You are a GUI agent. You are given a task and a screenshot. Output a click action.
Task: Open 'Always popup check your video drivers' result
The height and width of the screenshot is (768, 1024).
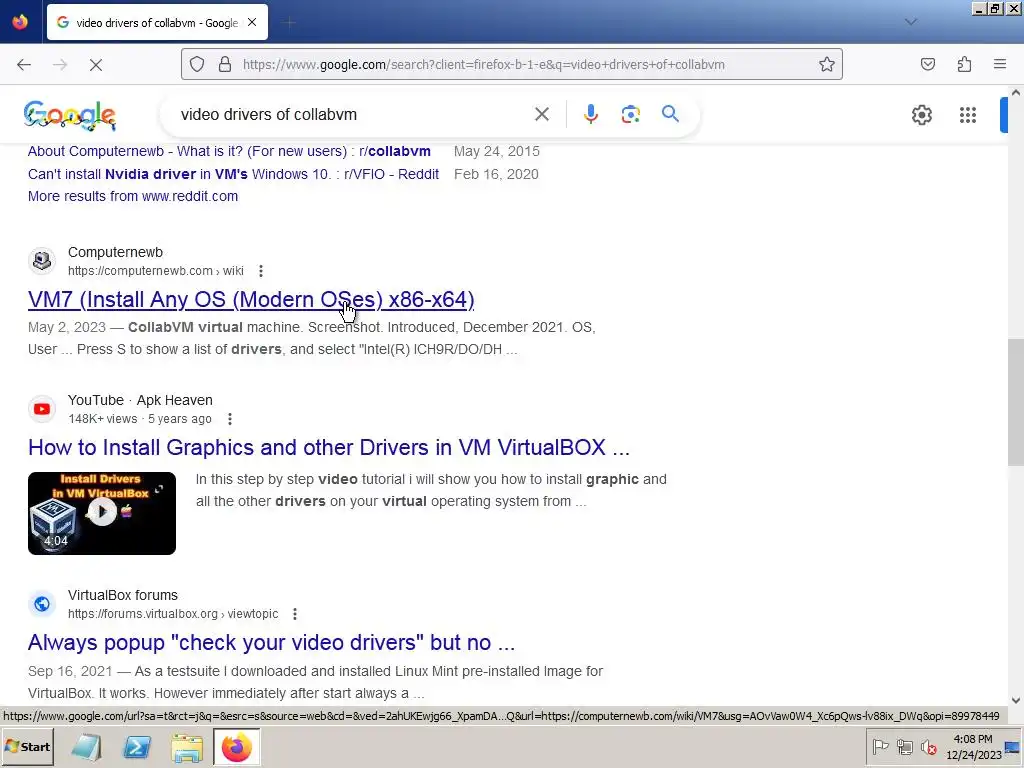271,643
